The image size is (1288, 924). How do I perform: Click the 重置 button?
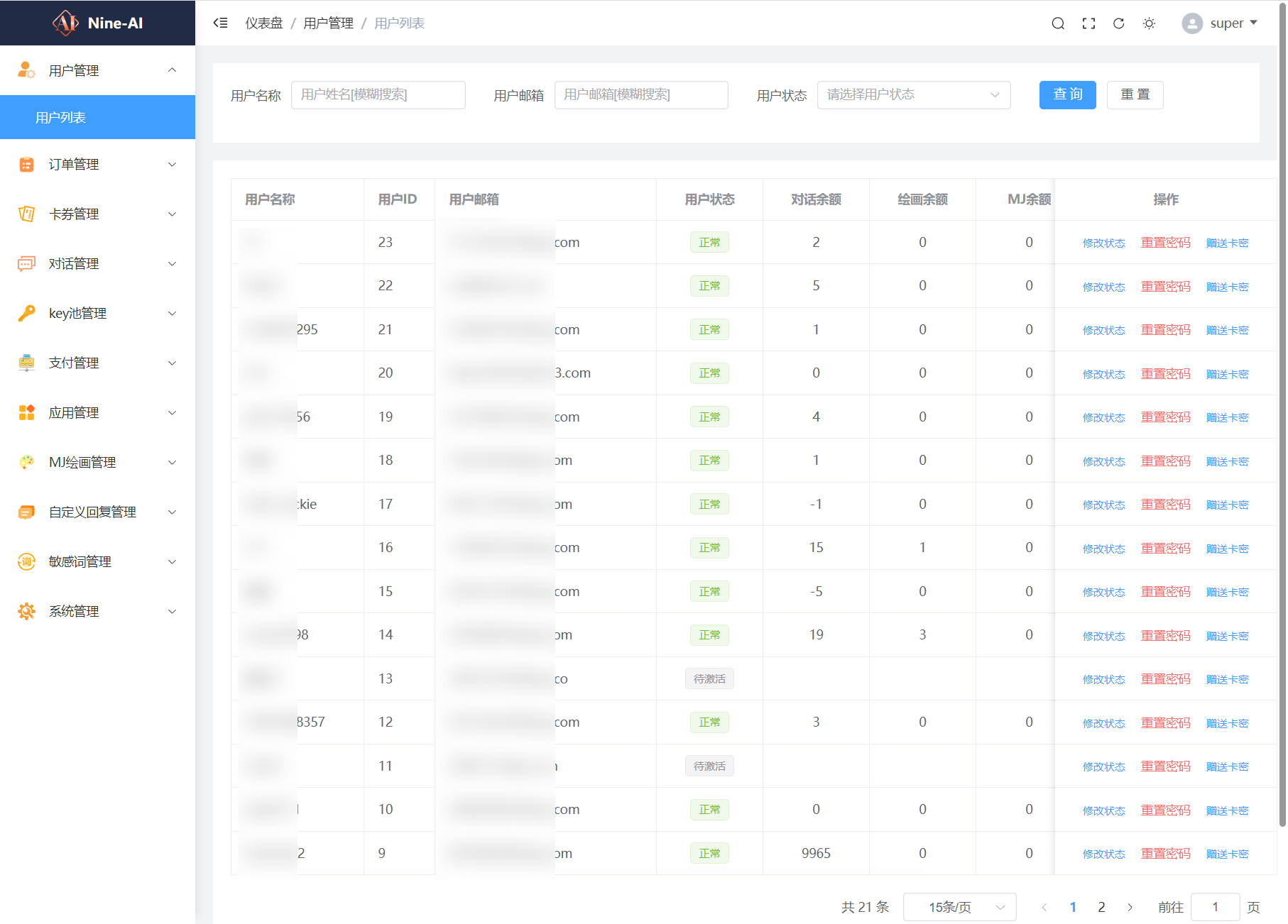1135,94
